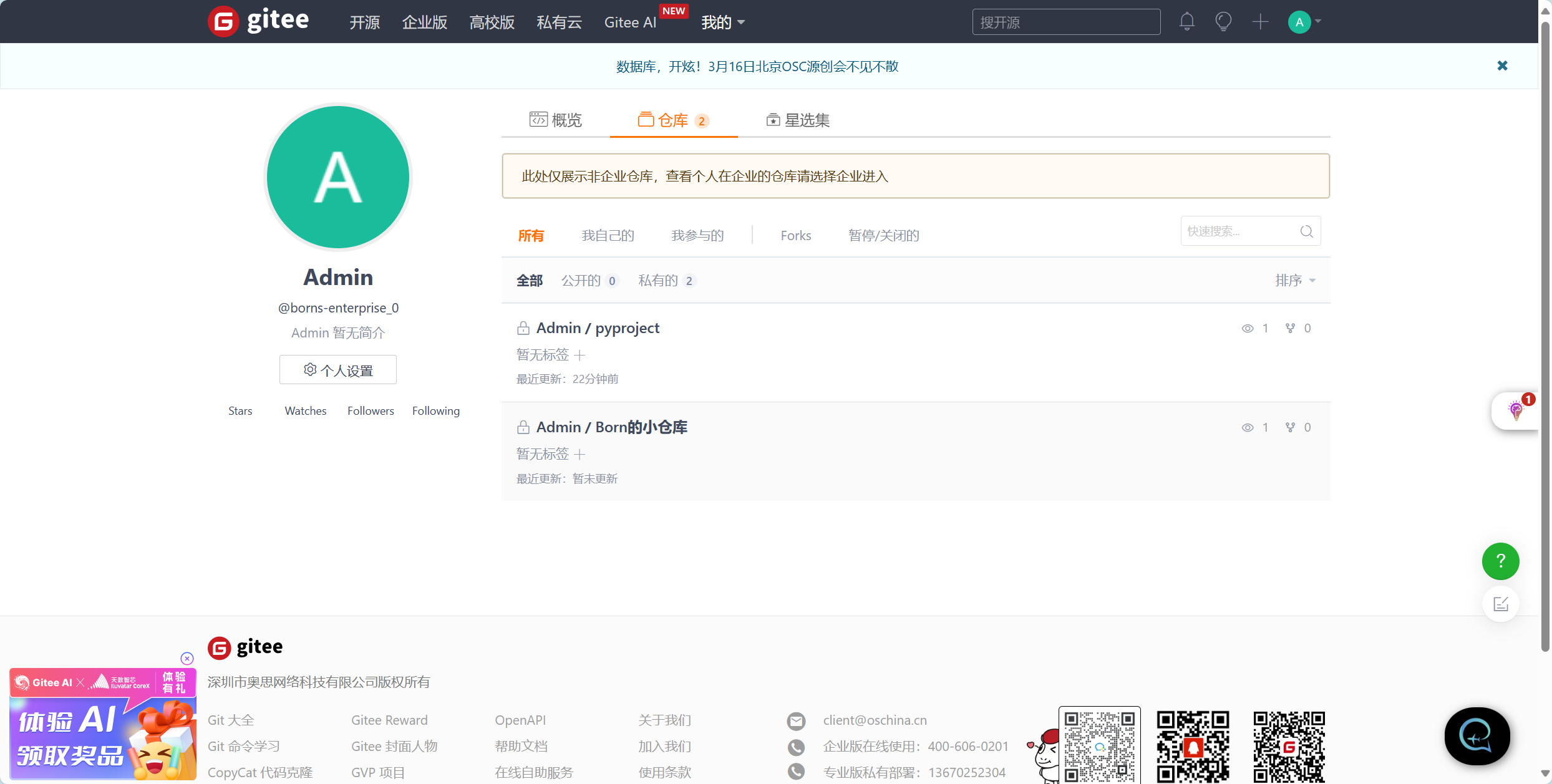Click the 个人设置 button
Image resolution: width=1552 pixels, height=784 pixels.
click(337, 370)
